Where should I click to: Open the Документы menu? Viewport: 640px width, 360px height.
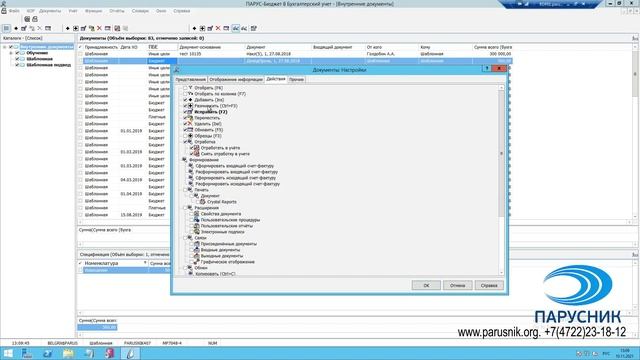tap(50, 11)
